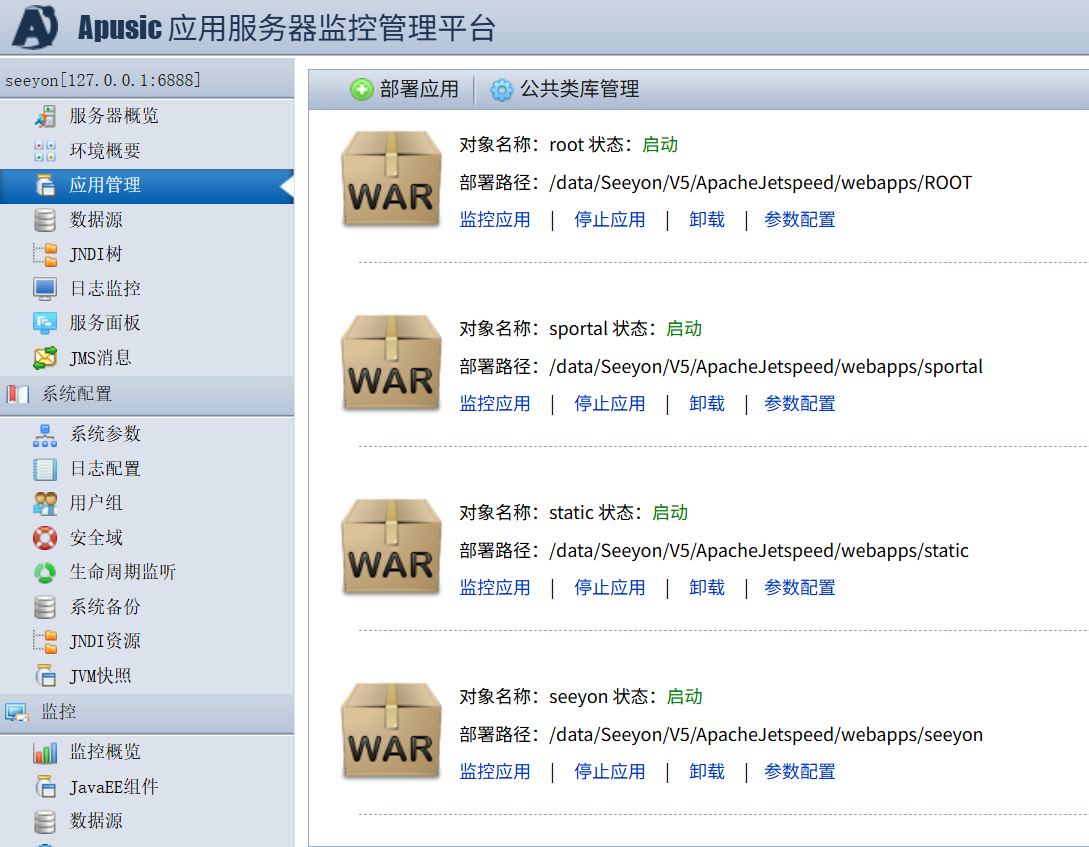Click 卸载 link for root
This screenshot has height=847, width=1089.
click(706, 220)
